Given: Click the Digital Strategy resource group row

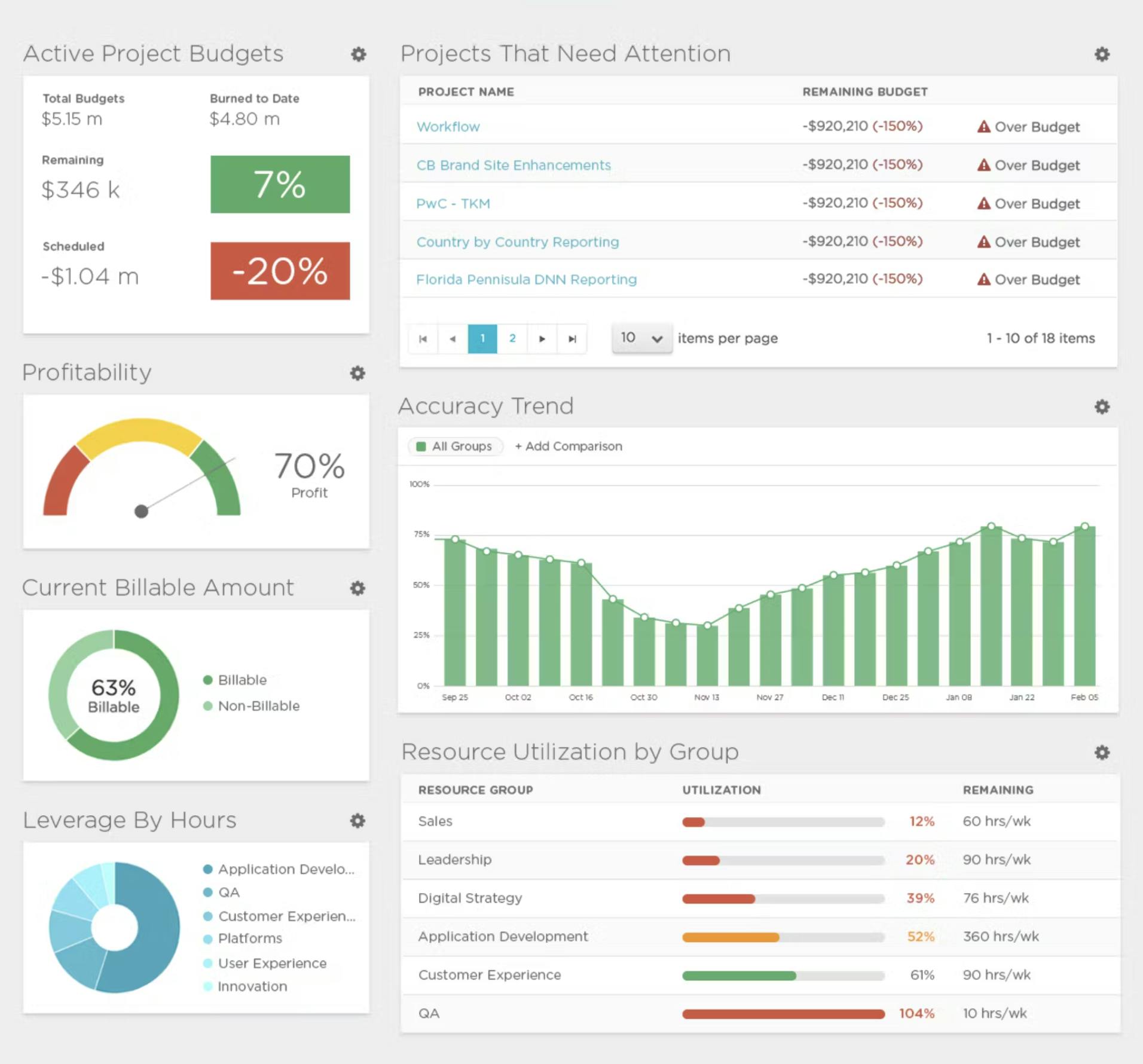Looking at the screenshot, I should 760,898.
